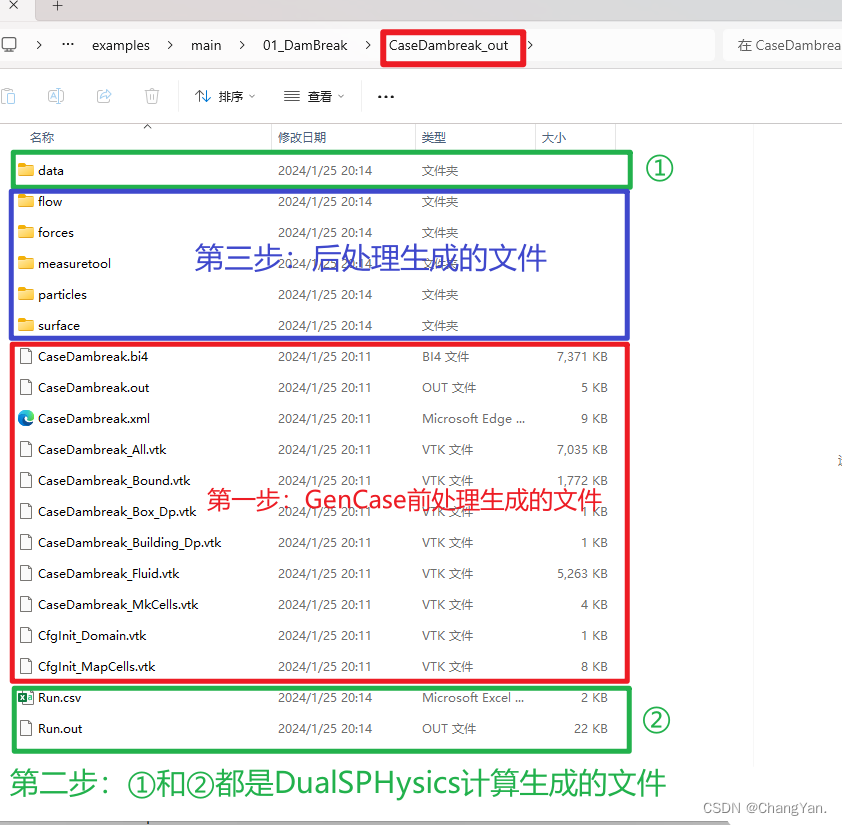Image resolution: width=842 pixels, height=825 pixels.
Task: Select the CfgInit_MapCells.vtk file icon
Action: 26,667
